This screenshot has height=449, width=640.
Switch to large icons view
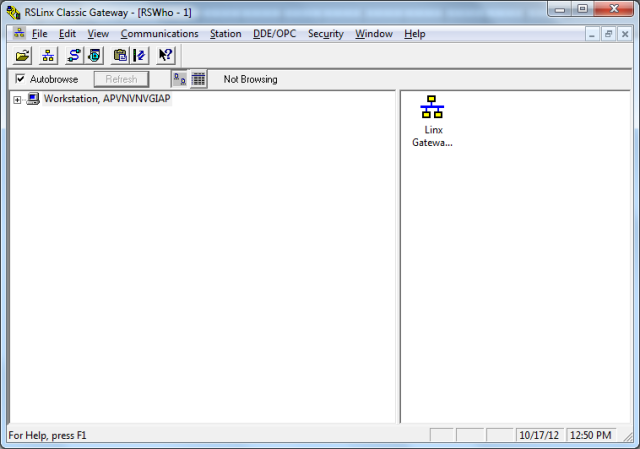pyautogui.click(x=180, y=79)
